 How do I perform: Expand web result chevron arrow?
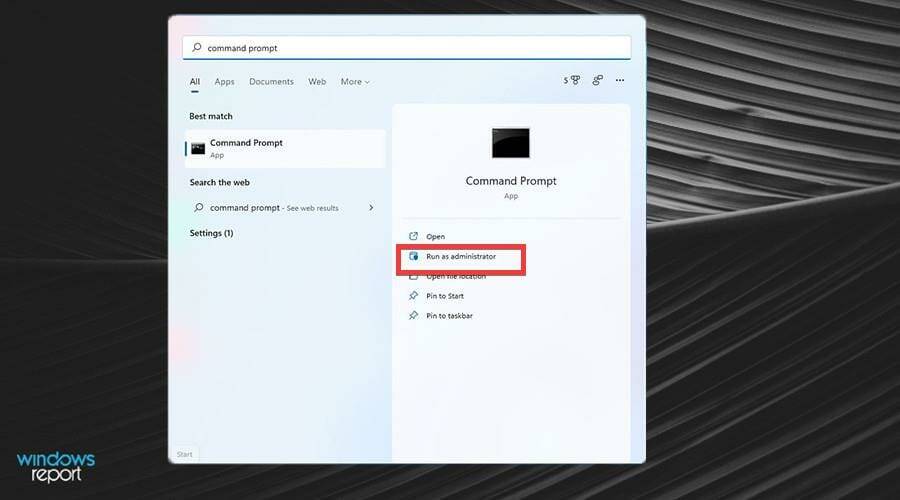pyautogui.click(x=371, y=207)
